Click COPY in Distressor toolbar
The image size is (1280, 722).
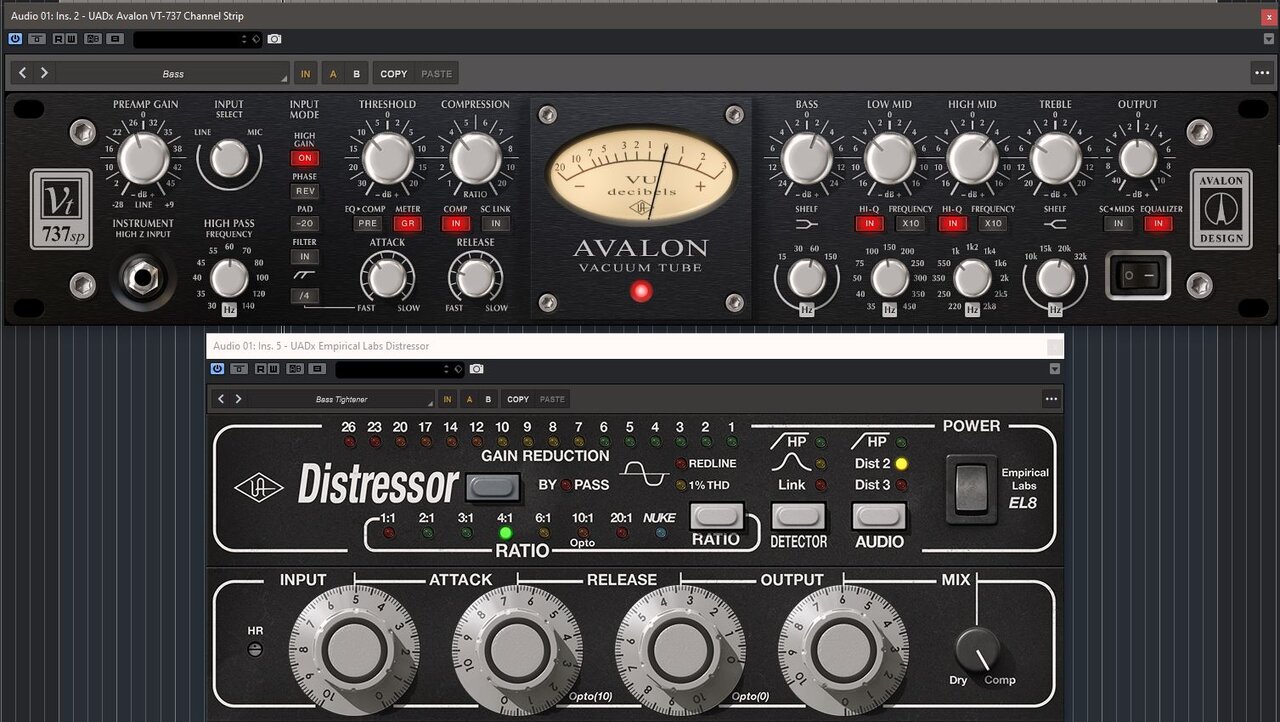[518, 399]
